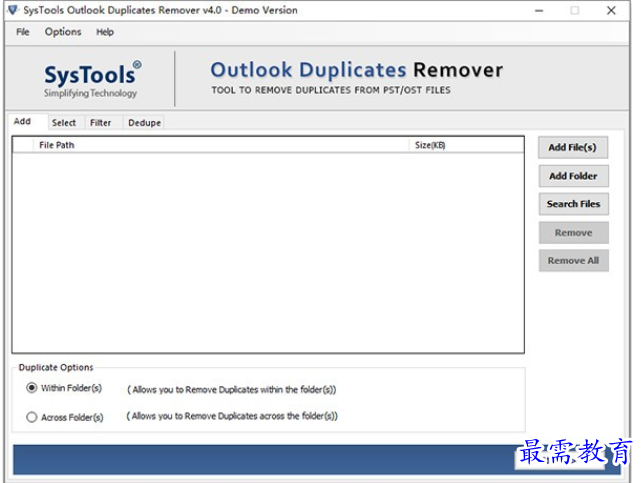Click the Outlook Duplicates Remover heading
Image resolution: width=641 pixels, height=483 pixels.
(356, 70)
